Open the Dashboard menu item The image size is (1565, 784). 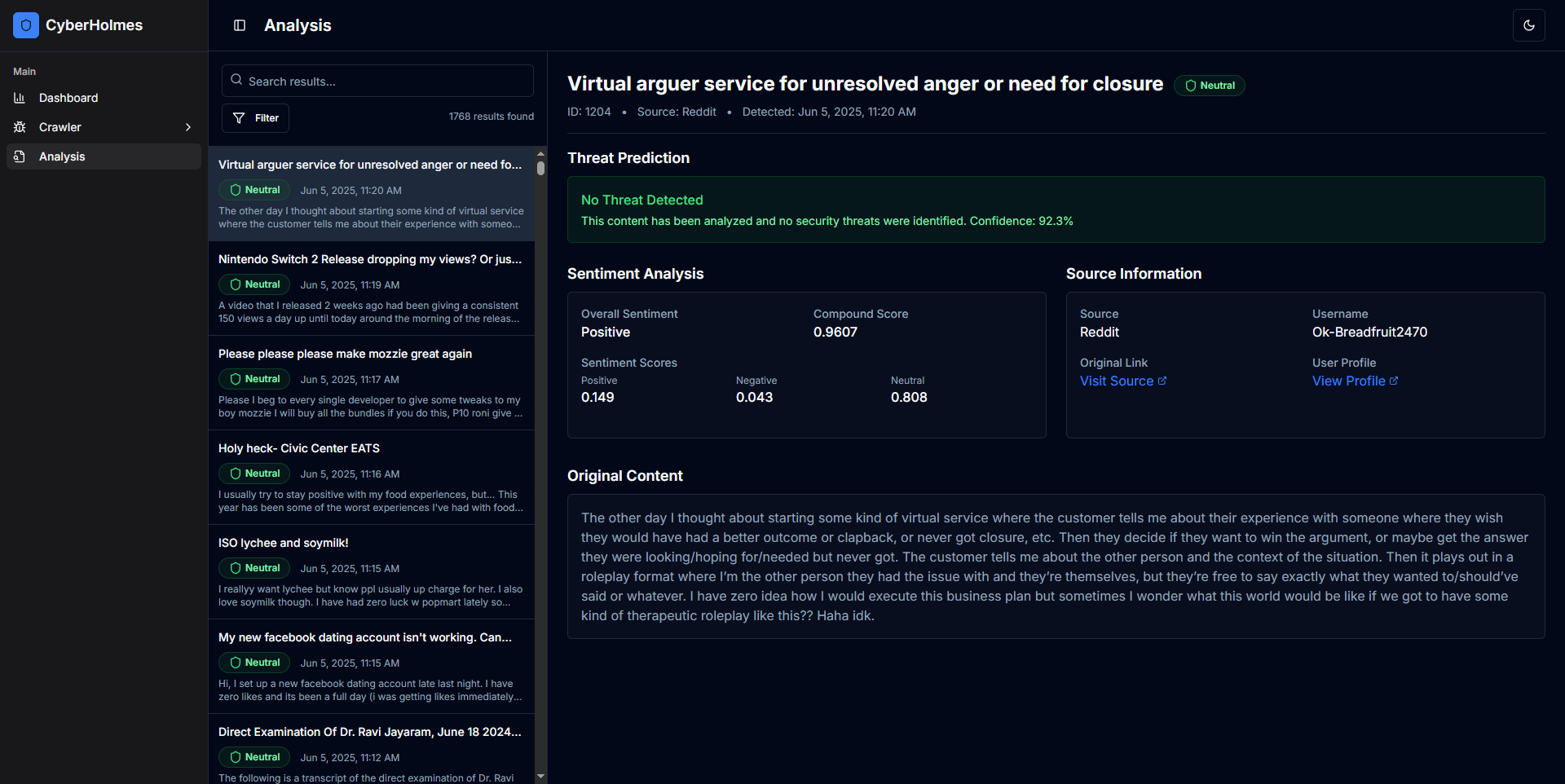(104, 98)
